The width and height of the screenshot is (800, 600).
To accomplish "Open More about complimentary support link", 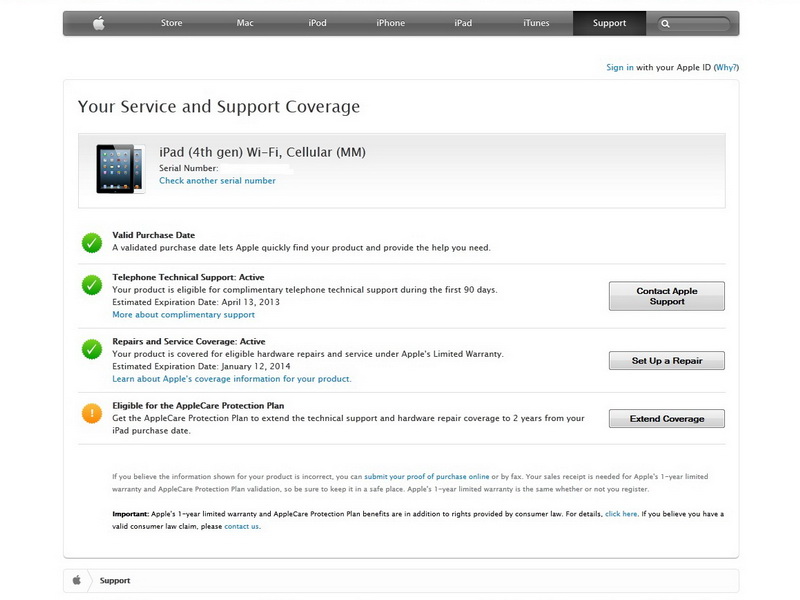I will 184,315.
